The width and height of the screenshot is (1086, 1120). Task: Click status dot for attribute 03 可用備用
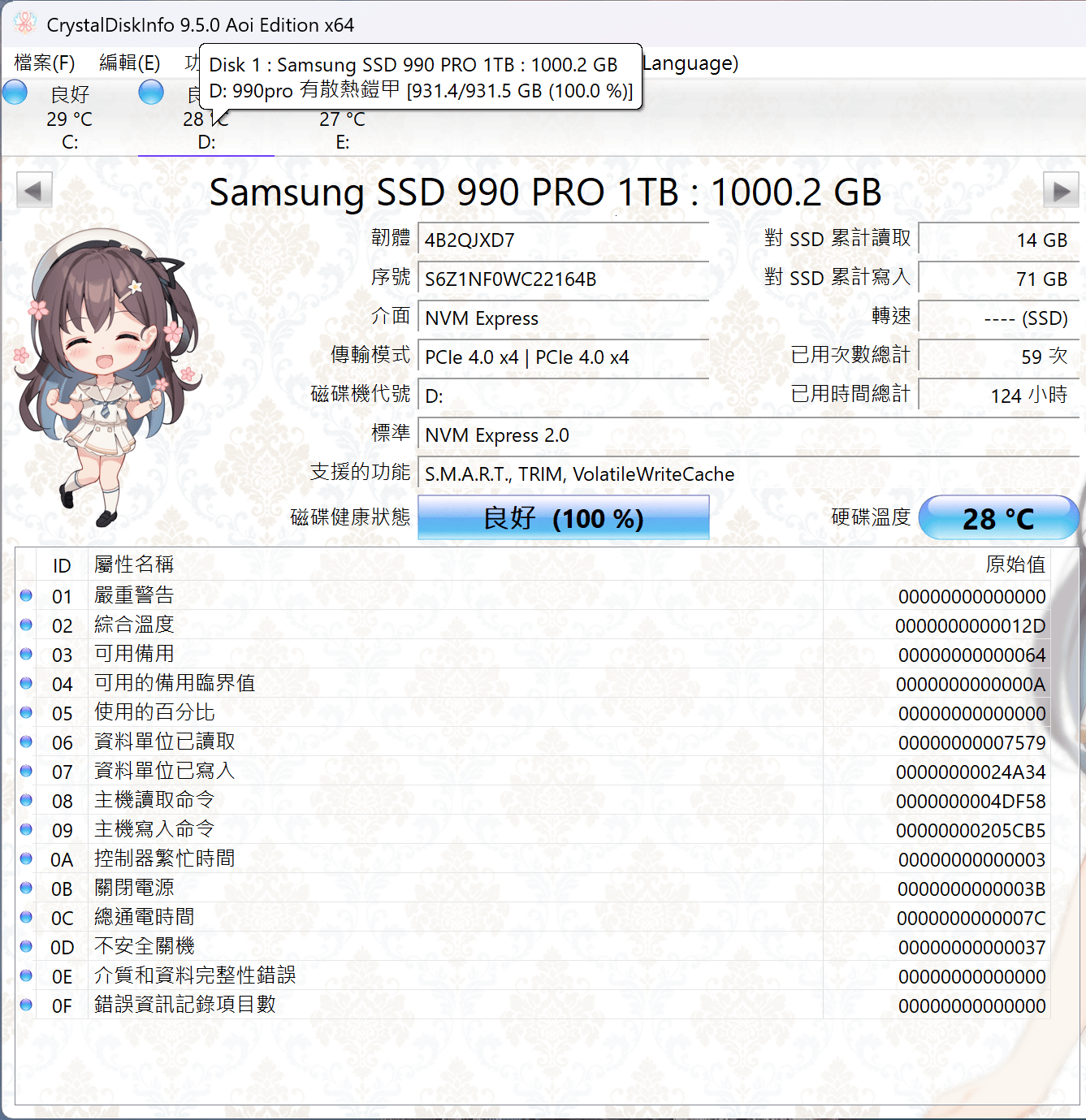click(26, 654)
